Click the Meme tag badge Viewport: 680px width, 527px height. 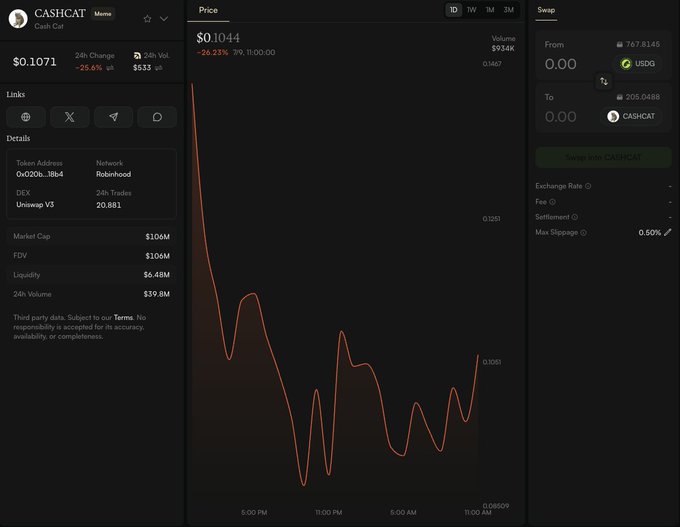103,14
